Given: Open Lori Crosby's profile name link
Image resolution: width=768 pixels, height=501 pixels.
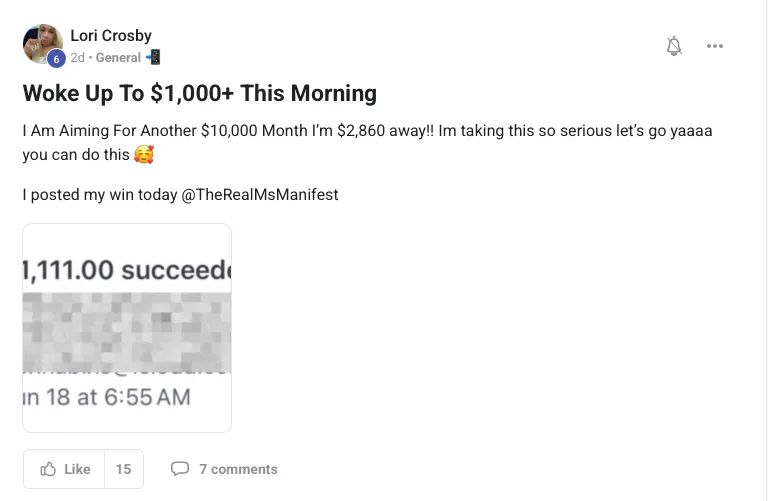Looking at the screenshot, I should pos(111,36).
